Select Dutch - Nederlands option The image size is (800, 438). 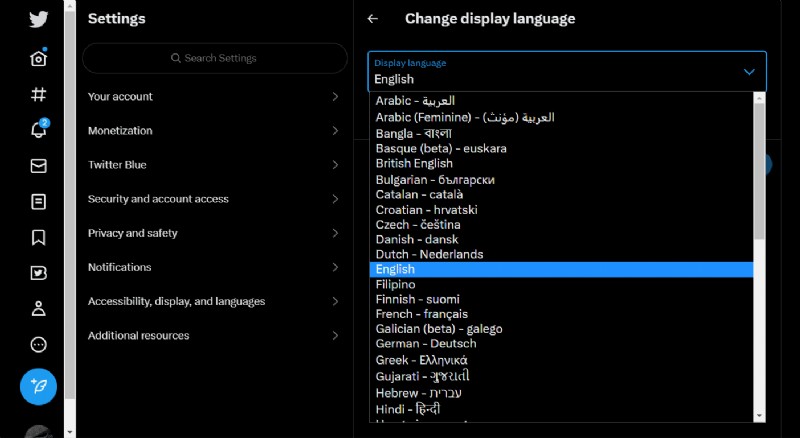(x=561, y=254)
